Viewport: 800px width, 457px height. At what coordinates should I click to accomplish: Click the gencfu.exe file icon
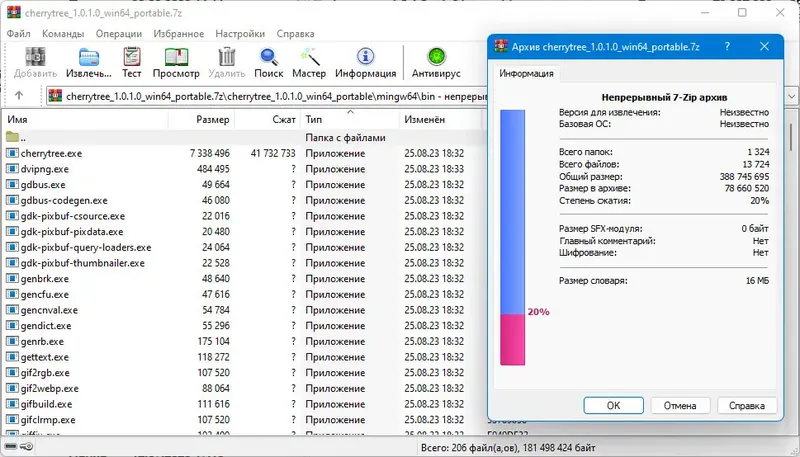[x=12, y=294]
